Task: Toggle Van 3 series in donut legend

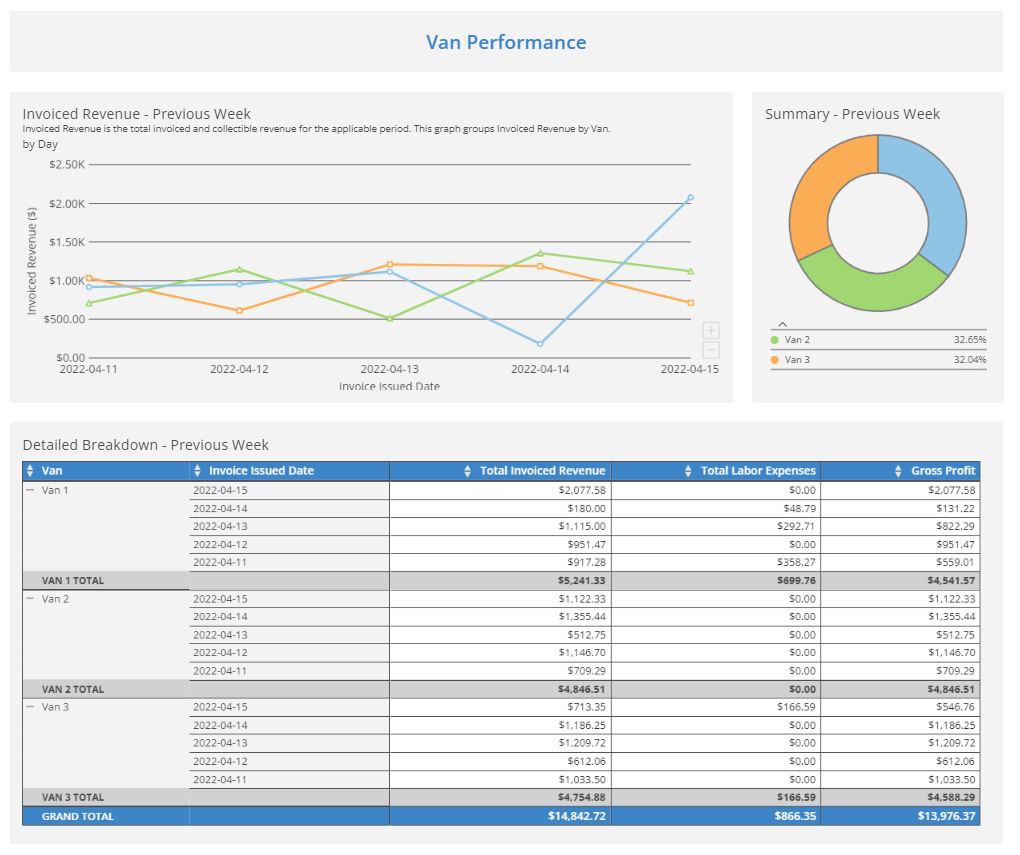Action: pyautogui.click(x=797, y=360)
